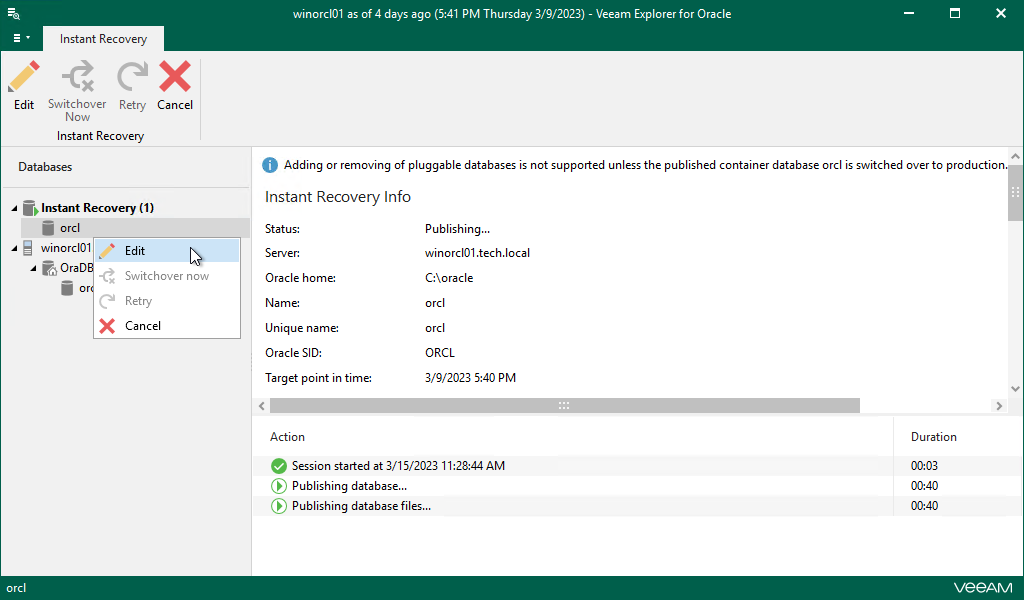Select orcl under Instant Recovery
Viewport: 1024px width, 600px height.
[x=70, y=228]
